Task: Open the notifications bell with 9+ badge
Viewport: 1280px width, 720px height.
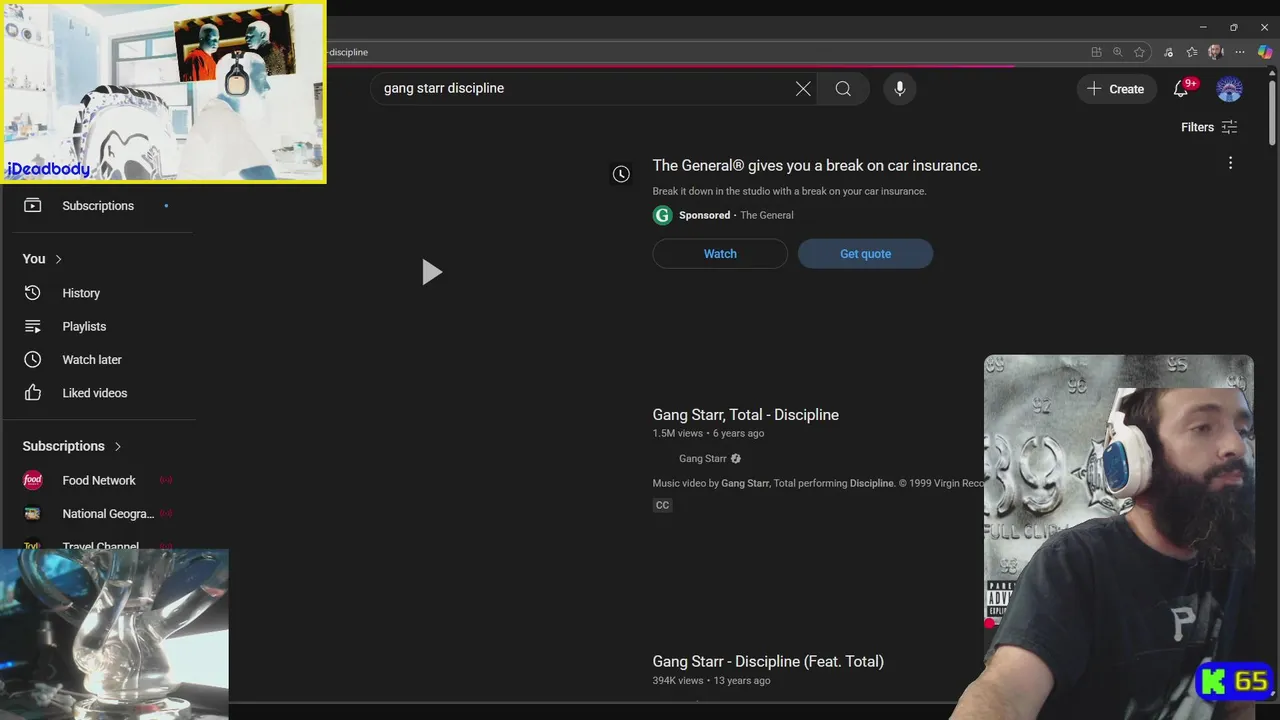Action: click(x=1181, y=89)
